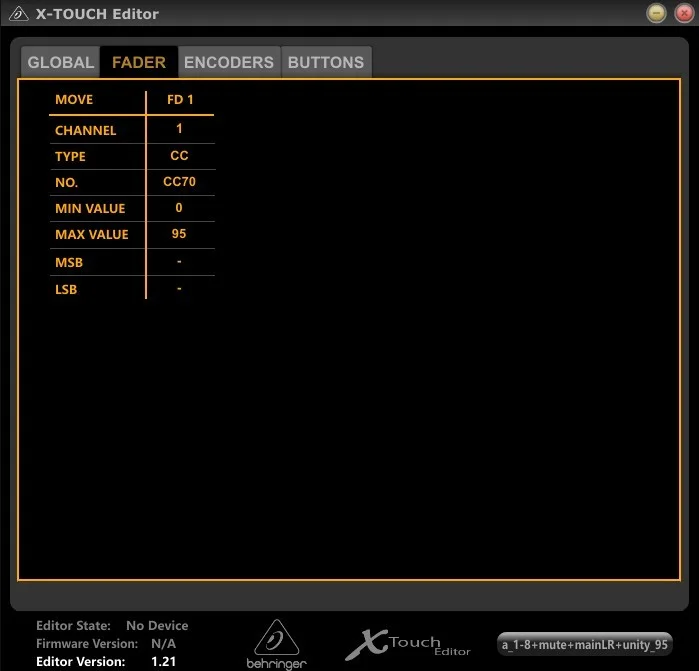Click the LSB value dash

point(179,288)
